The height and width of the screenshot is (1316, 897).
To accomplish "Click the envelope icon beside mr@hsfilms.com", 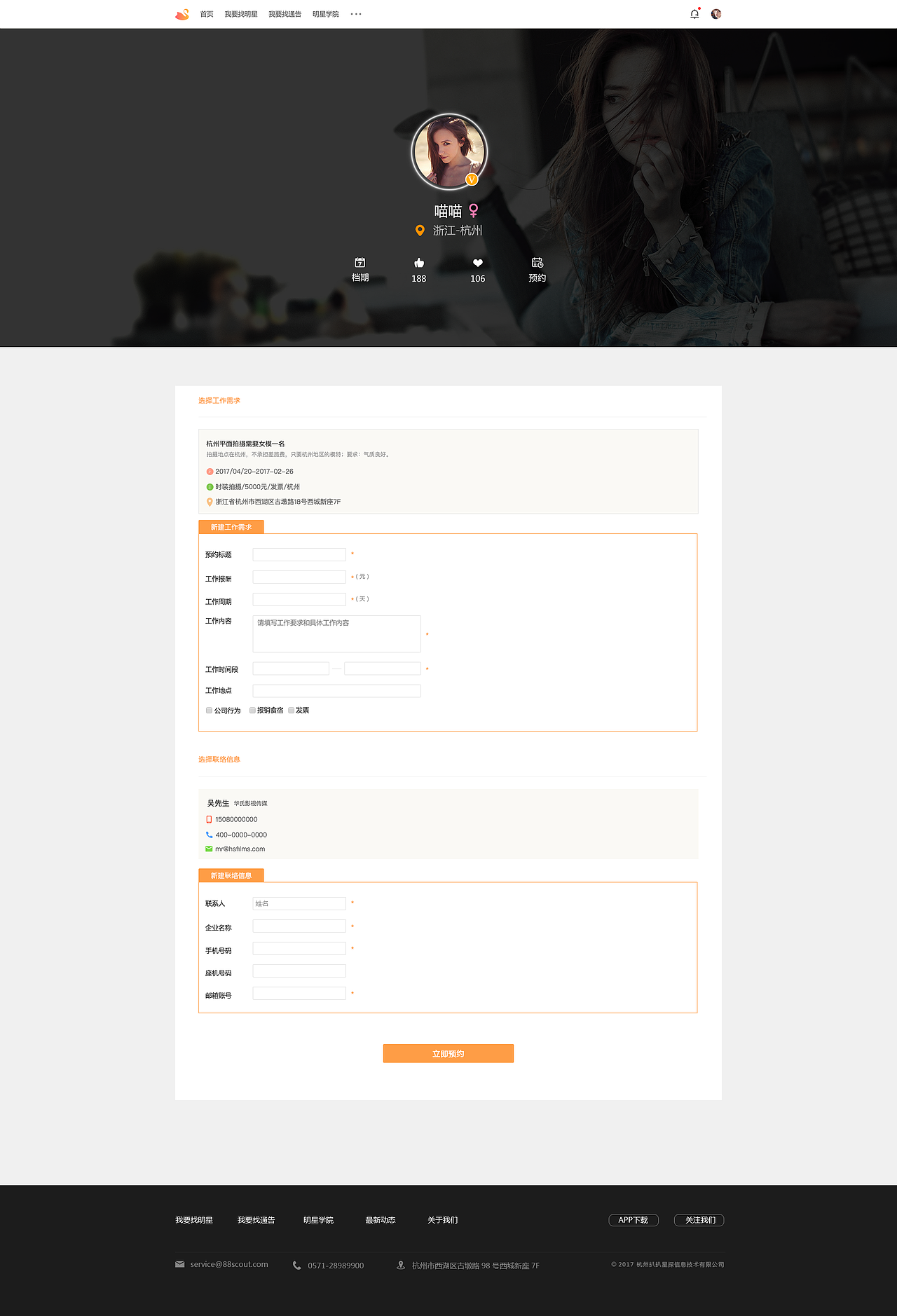I will 209,849.
